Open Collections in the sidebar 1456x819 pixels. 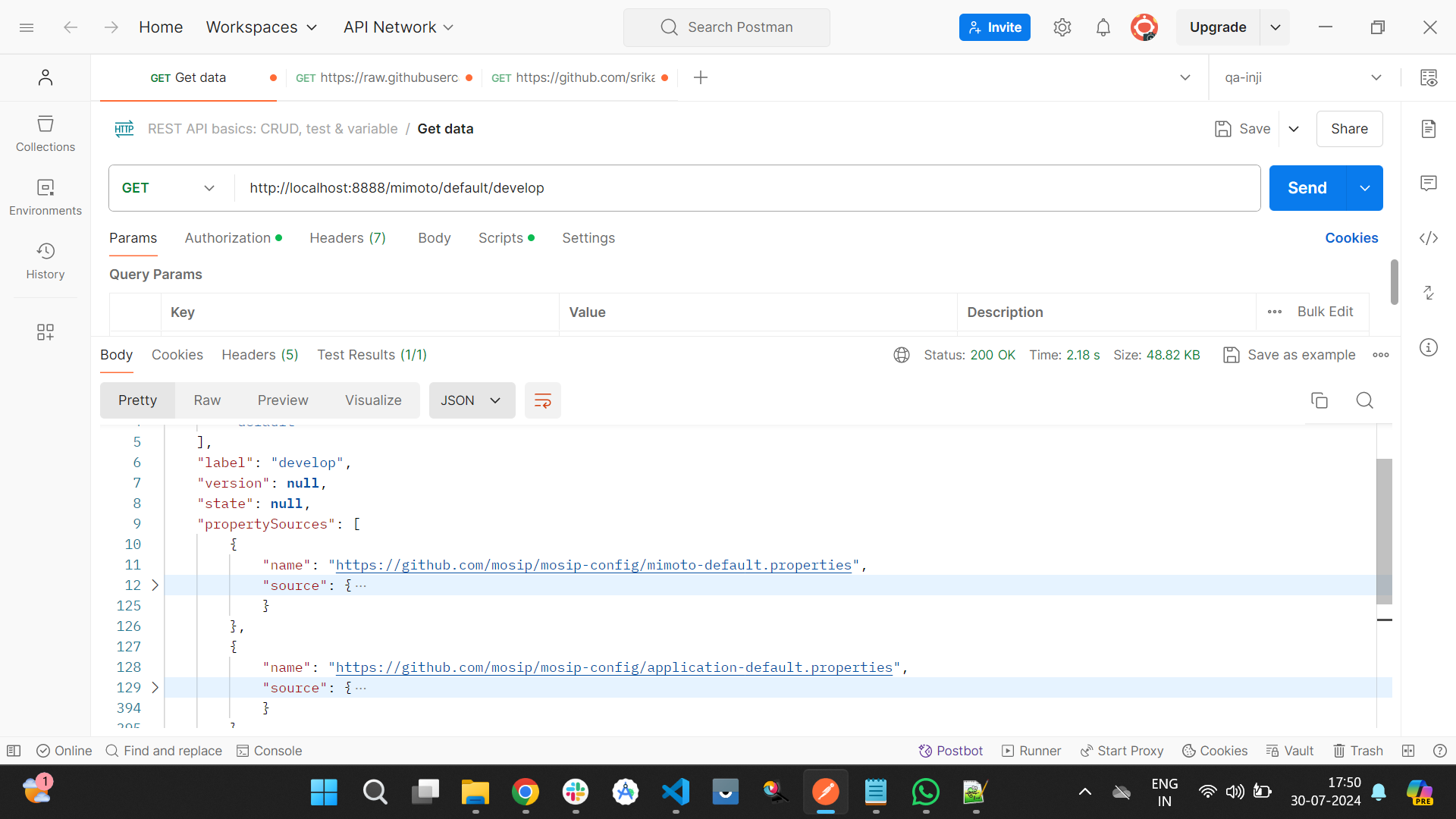45,133
